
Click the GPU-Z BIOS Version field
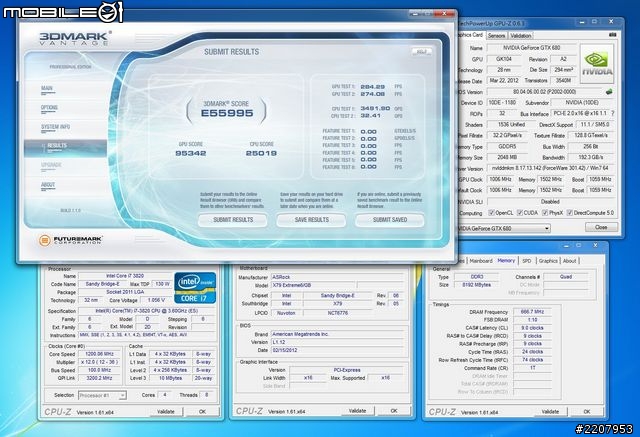[x=544, y=92]
